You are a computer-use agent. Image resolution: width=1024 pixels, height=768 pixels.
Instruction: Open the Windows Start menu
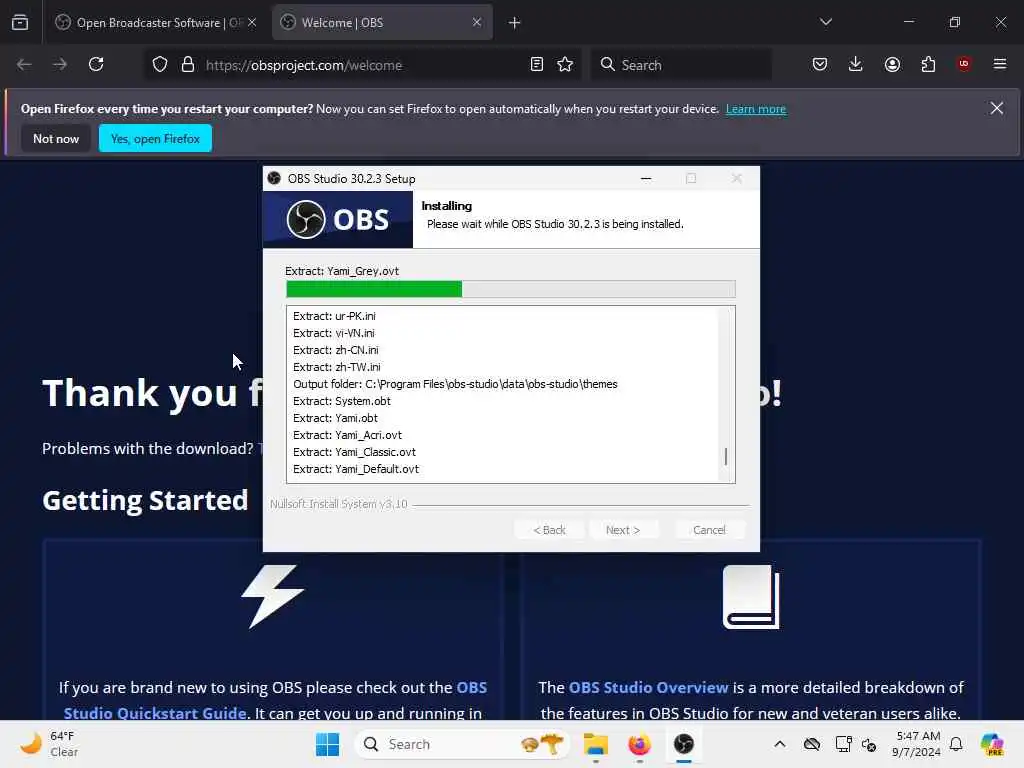click(x=327, y=744)
